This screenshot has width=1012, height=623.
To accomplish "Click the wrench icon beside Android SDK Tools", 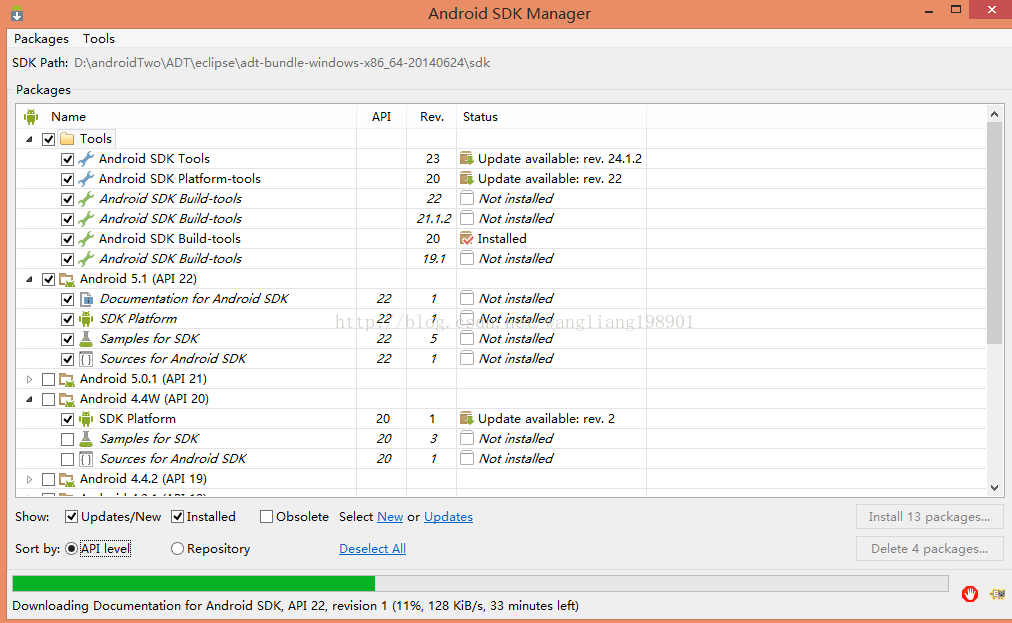I will point(86,159).
